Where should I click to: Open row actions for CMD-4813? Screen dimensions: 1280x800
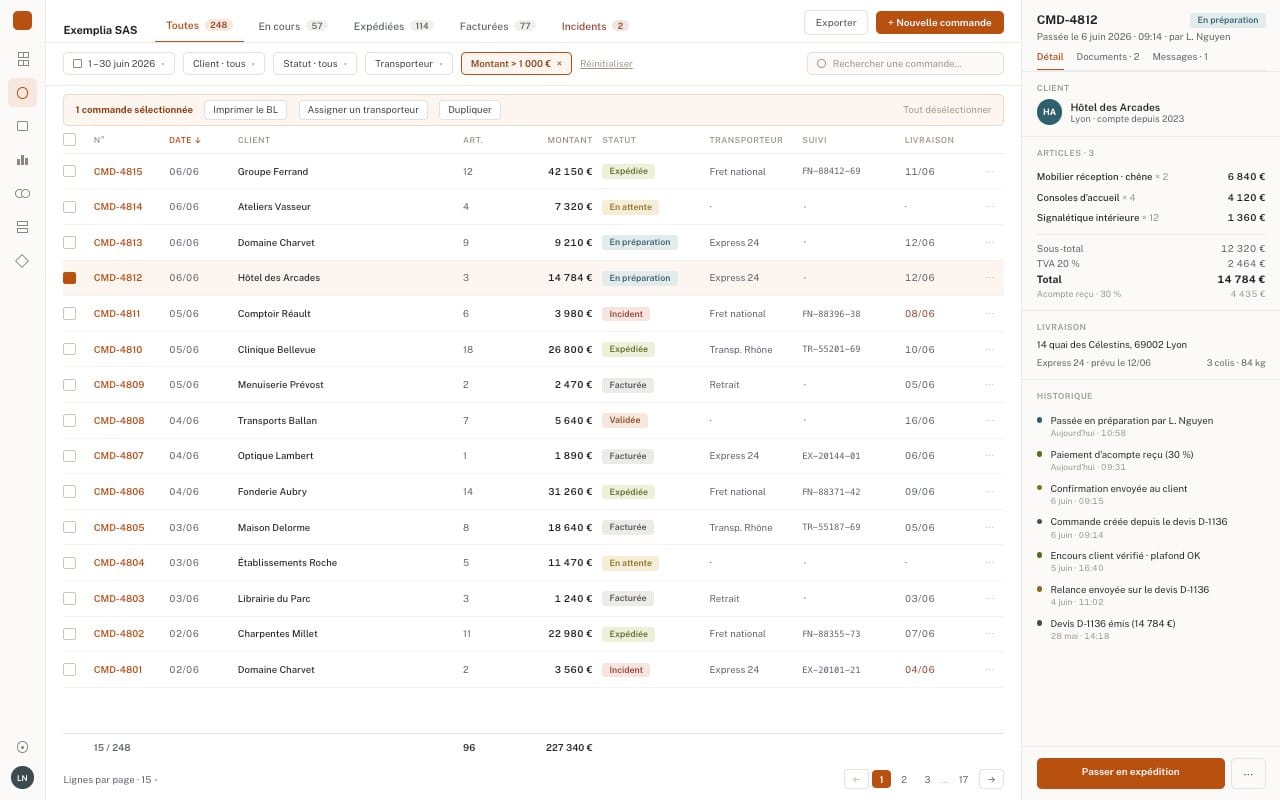point(990,243)
